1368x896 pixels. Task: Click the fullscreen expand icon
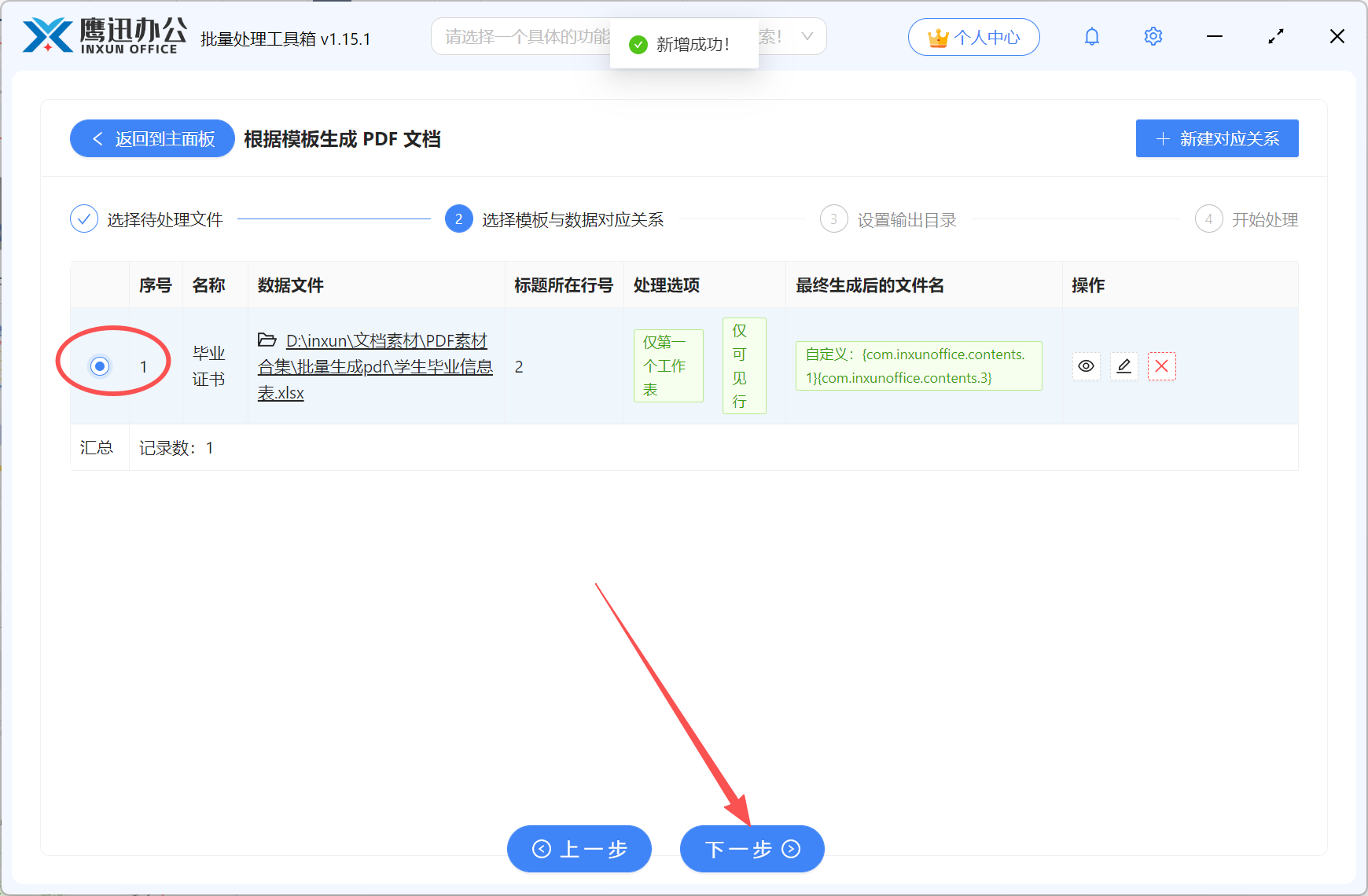tap(1276, 36)
